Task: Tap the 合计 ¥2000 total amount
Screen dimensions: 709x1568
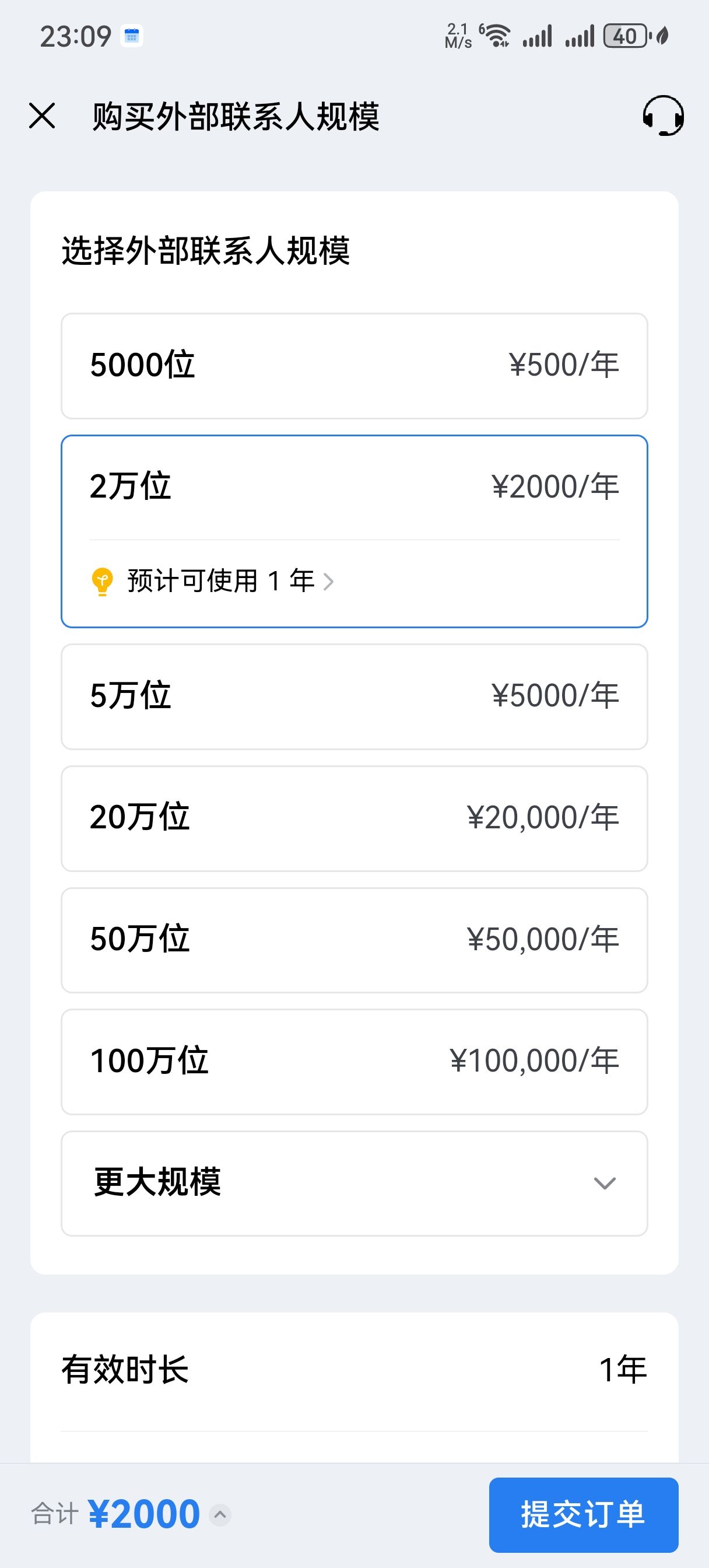Action: pyautogui.click(x=144, y=1514)
